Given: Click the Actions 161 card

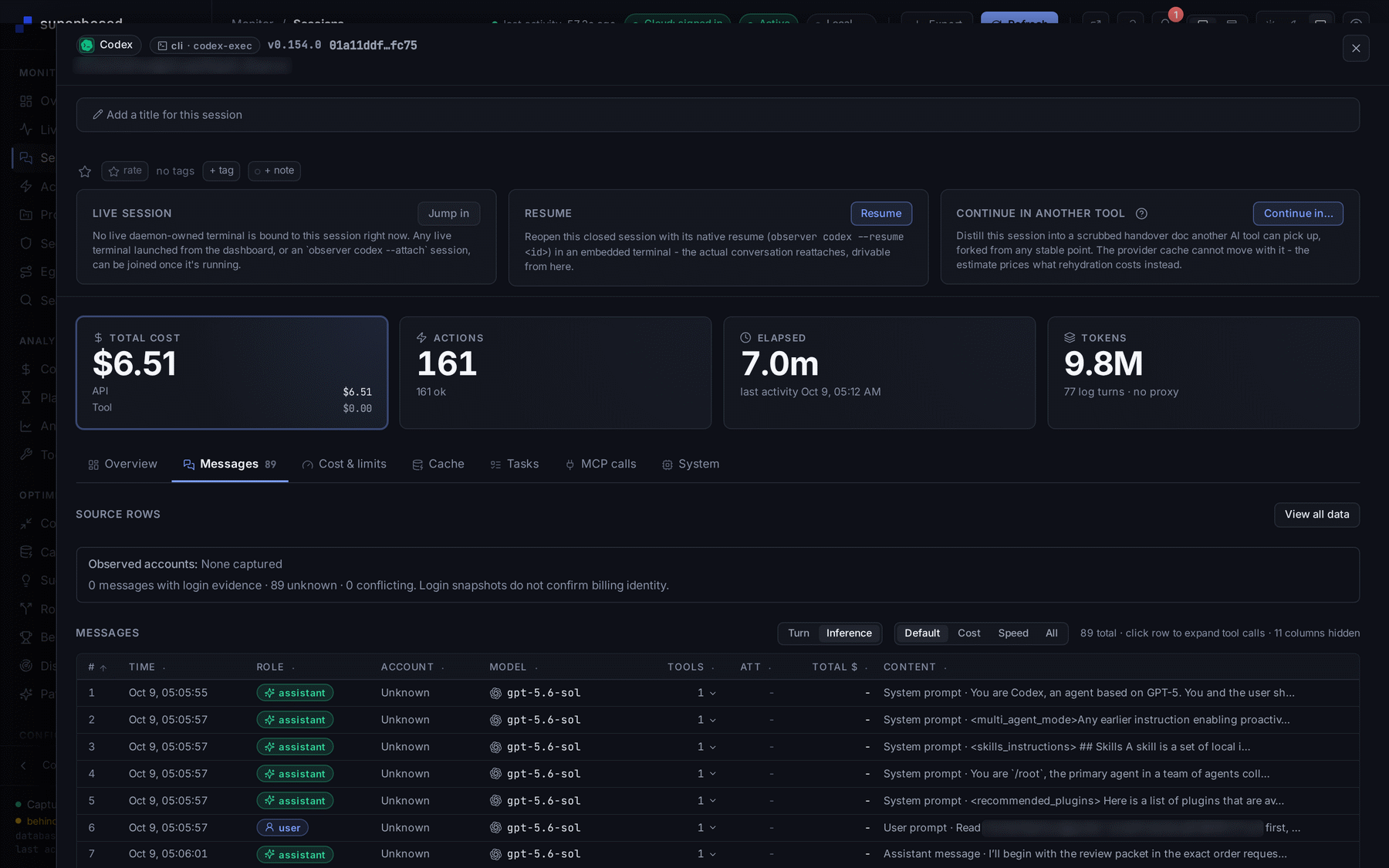Looking at the screenshot, I should point(556,373).
